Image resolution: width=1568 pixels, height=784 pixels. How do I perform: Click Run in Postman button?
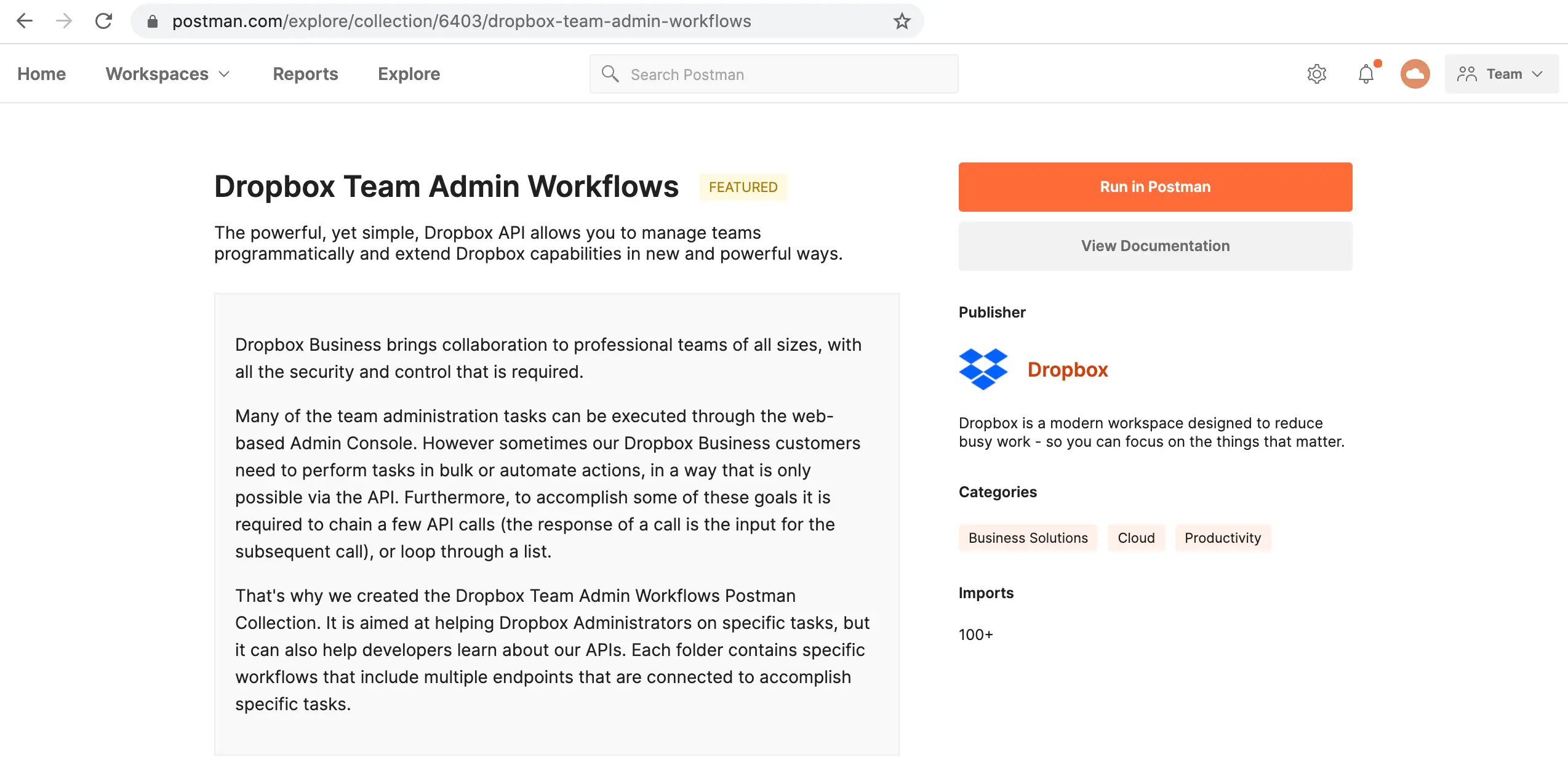[1155, 187]
